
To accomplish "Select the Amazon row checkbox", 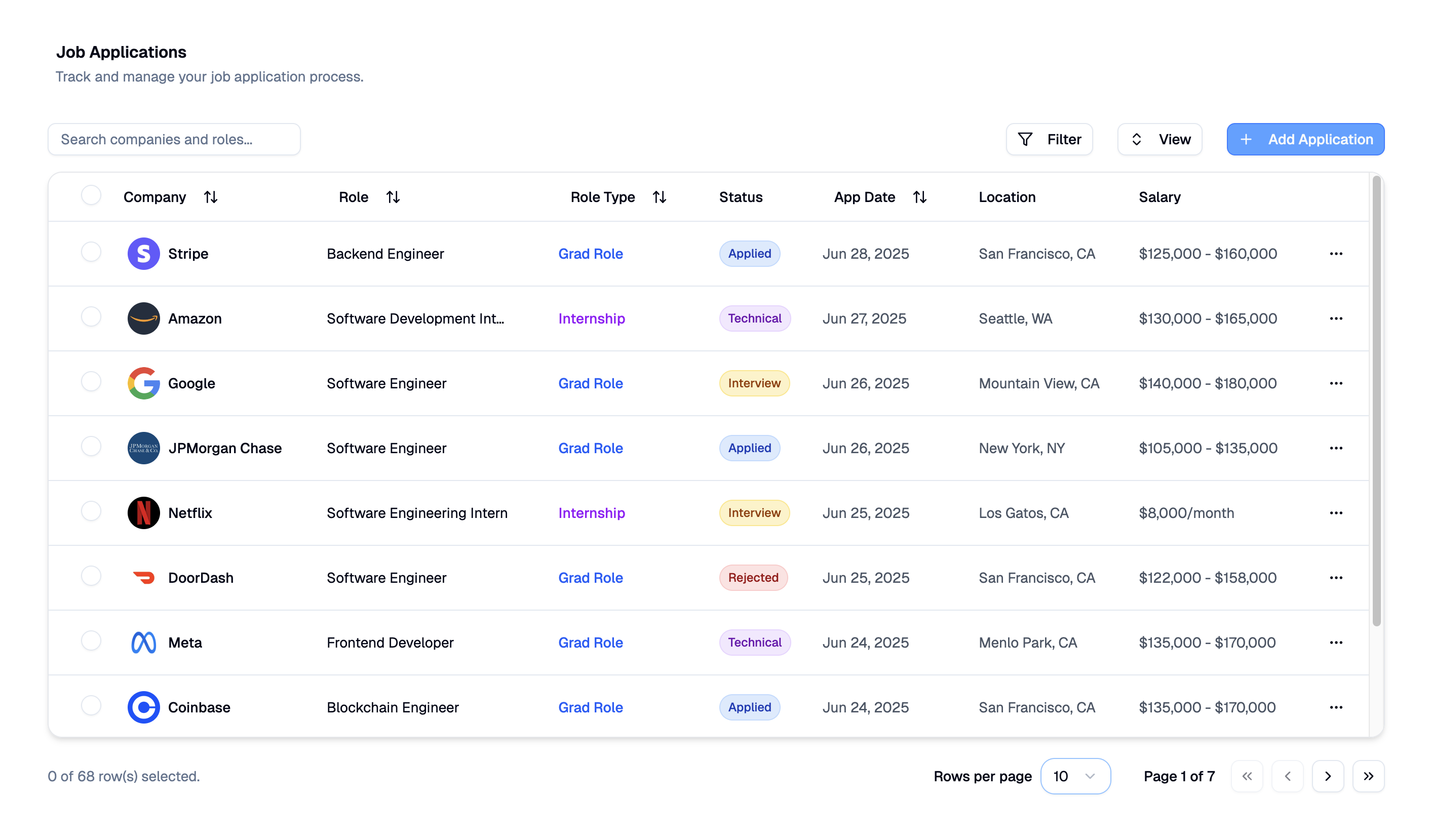I will 91,316.
